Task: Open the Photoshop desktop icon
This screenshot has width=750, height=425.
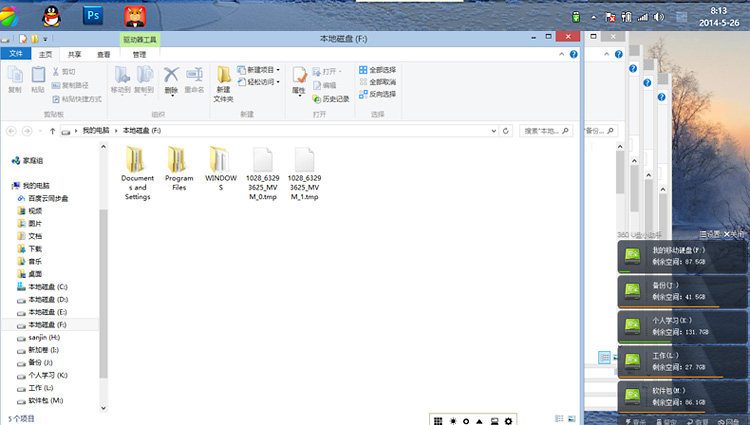Action: click(x=93, y=16)
